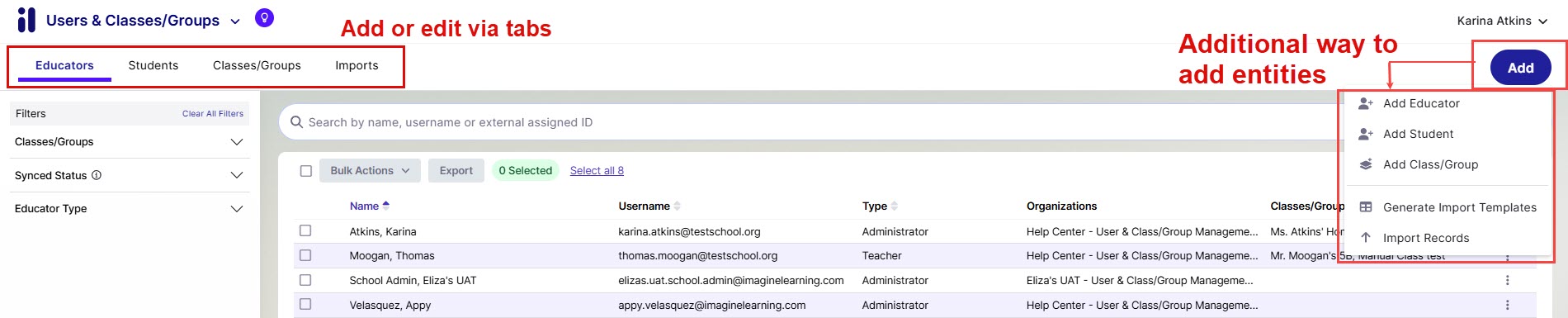Click the Imagine Learning logo icon
The image size is (1568, 318).
26,20
